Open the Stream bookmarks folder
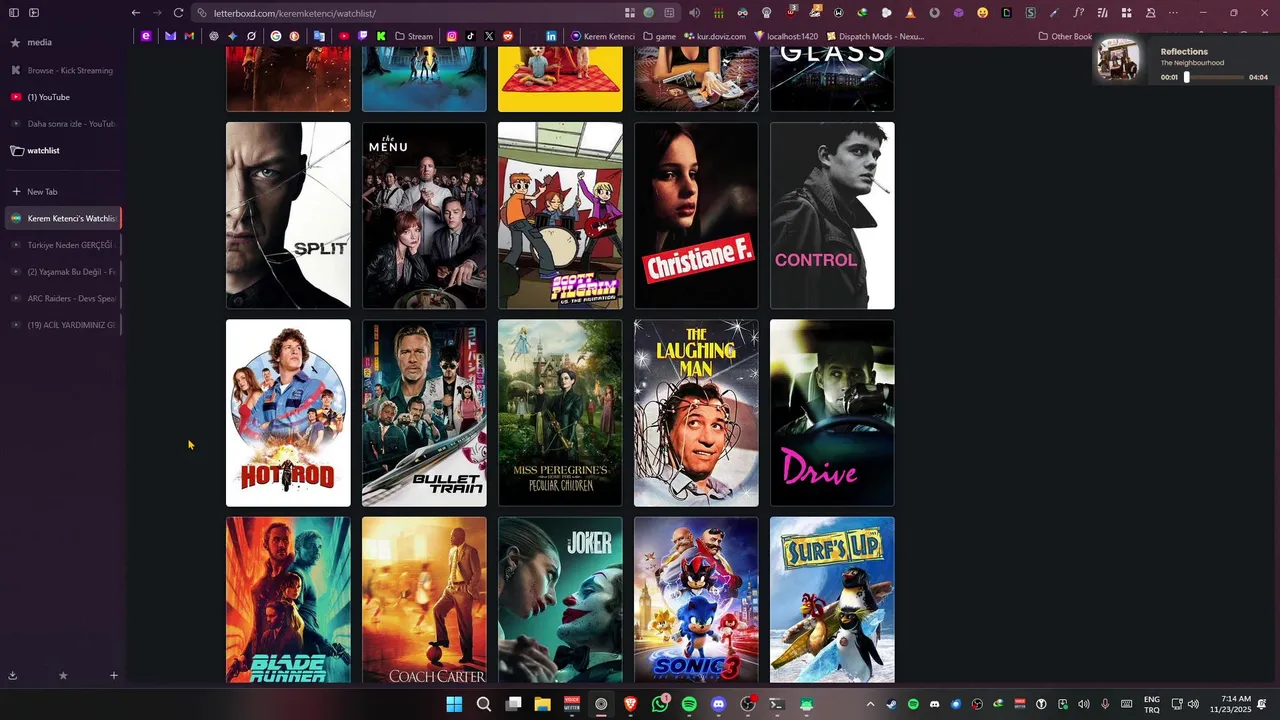This screenshot has height=720, width=1280. 414,36
